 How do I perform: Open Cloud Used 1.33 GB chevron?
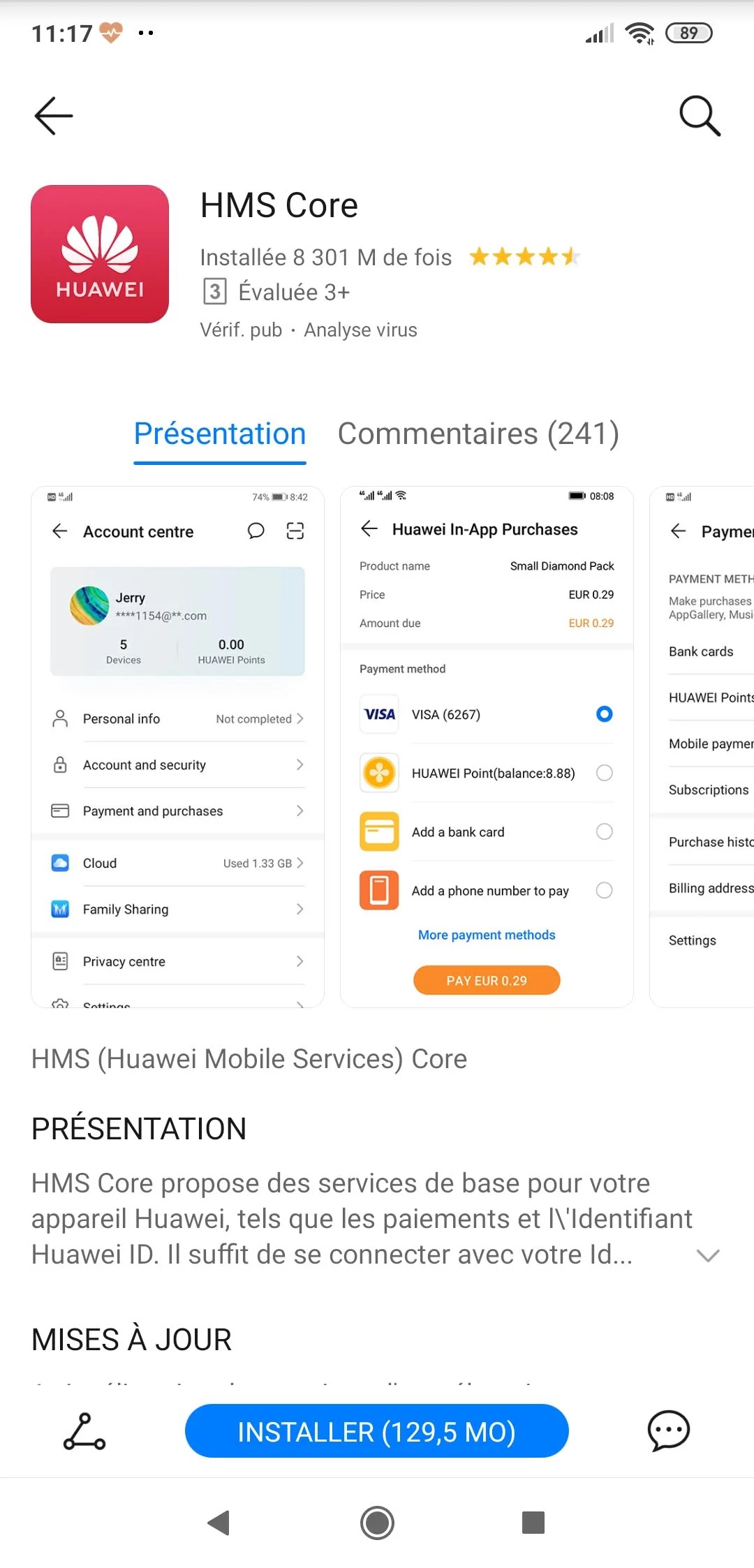[x=300, y=863]
